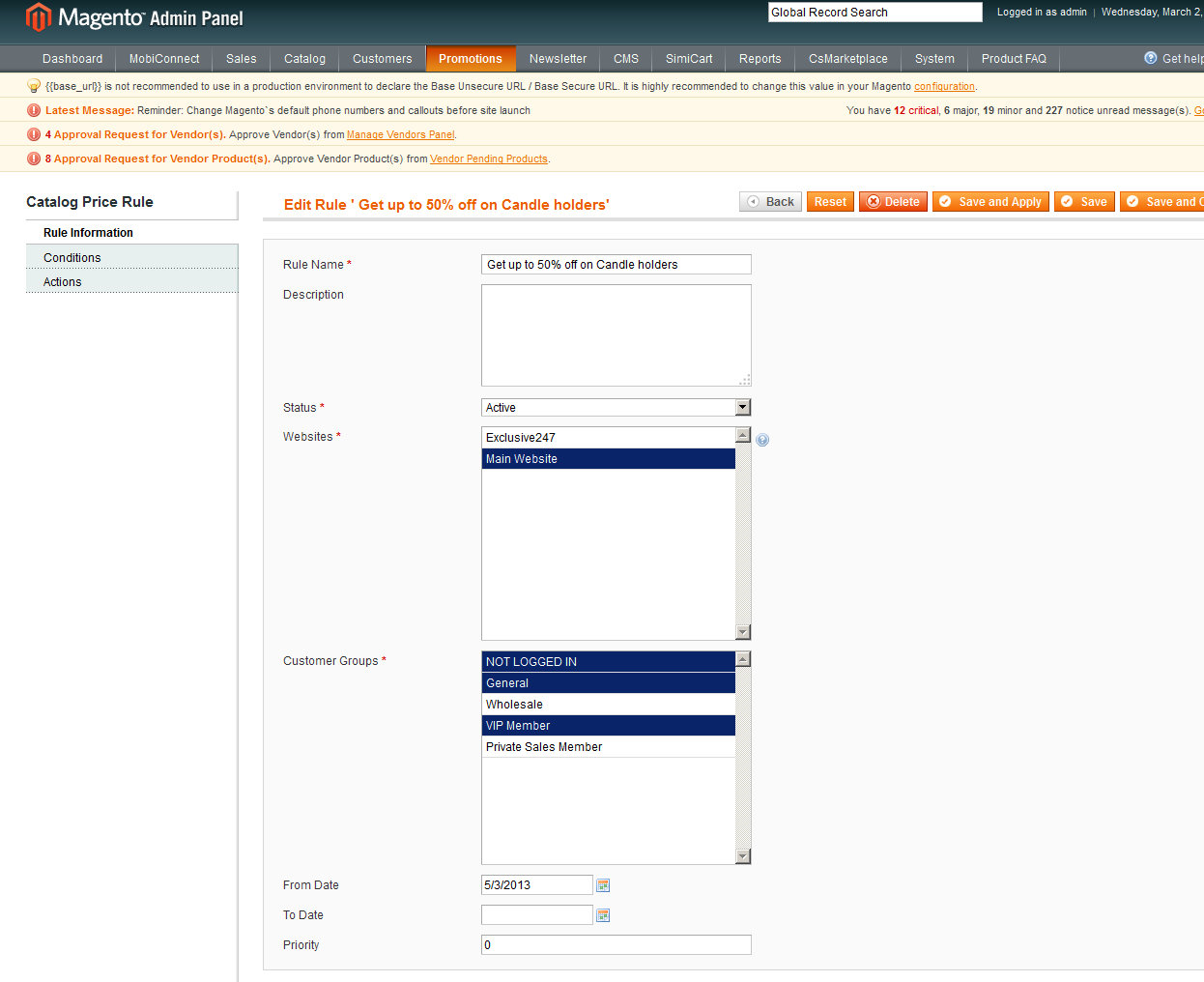Screen dimensions: 1204x982
Task: Select Wholesale customer group
Action: [x=609, y=705]
